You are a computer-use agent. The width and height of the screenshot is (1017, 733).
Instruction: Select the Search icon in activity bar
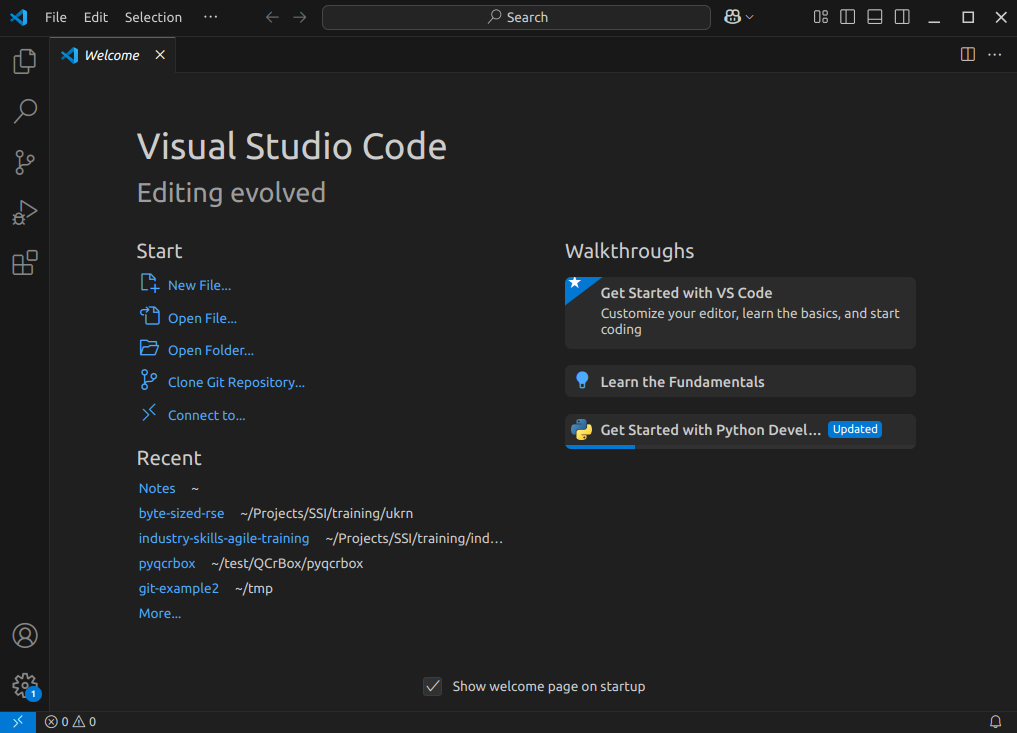25,111
